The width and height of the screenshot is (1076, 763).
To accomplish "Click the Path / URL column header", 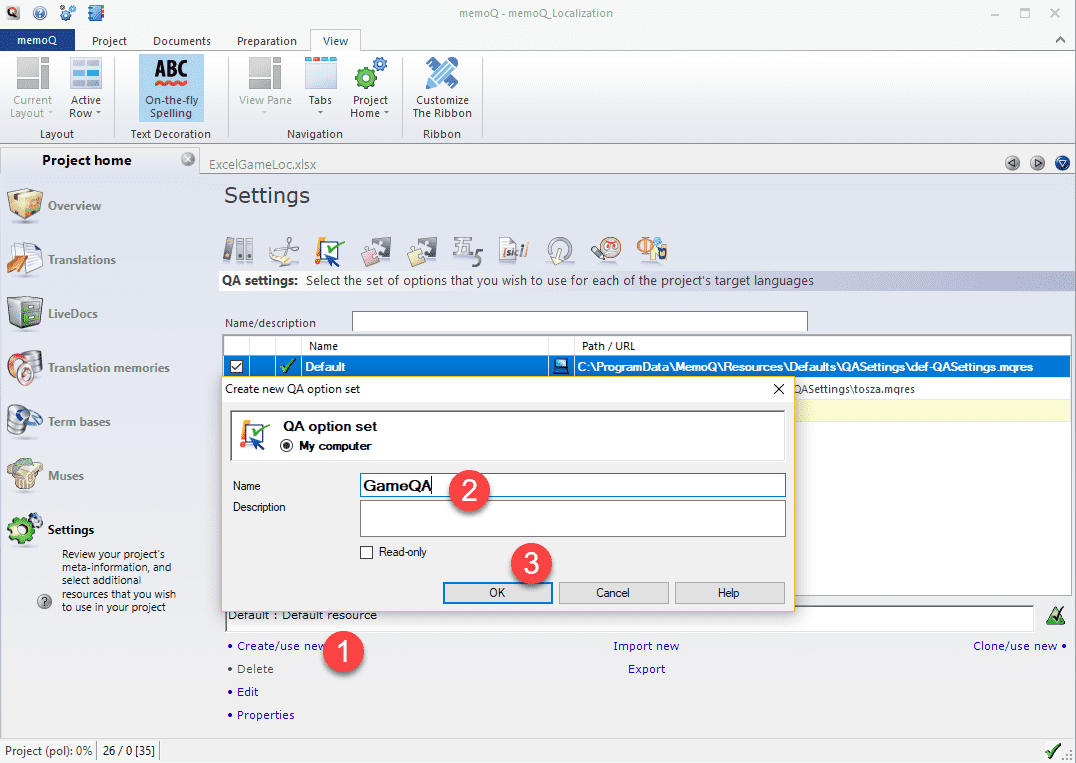I will pos(823,346).
